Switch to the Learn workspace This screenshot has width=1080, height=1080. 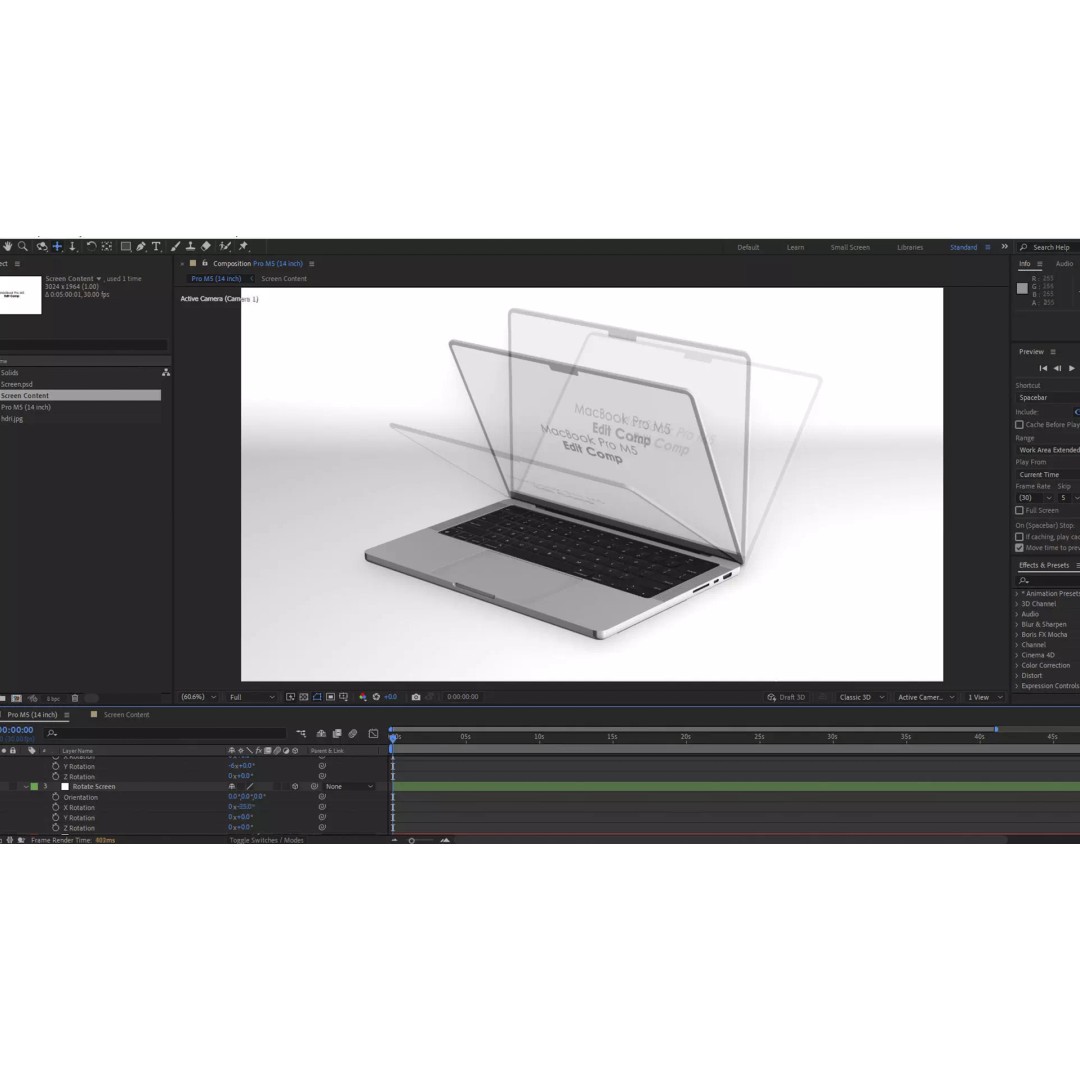tap(796, 247)
